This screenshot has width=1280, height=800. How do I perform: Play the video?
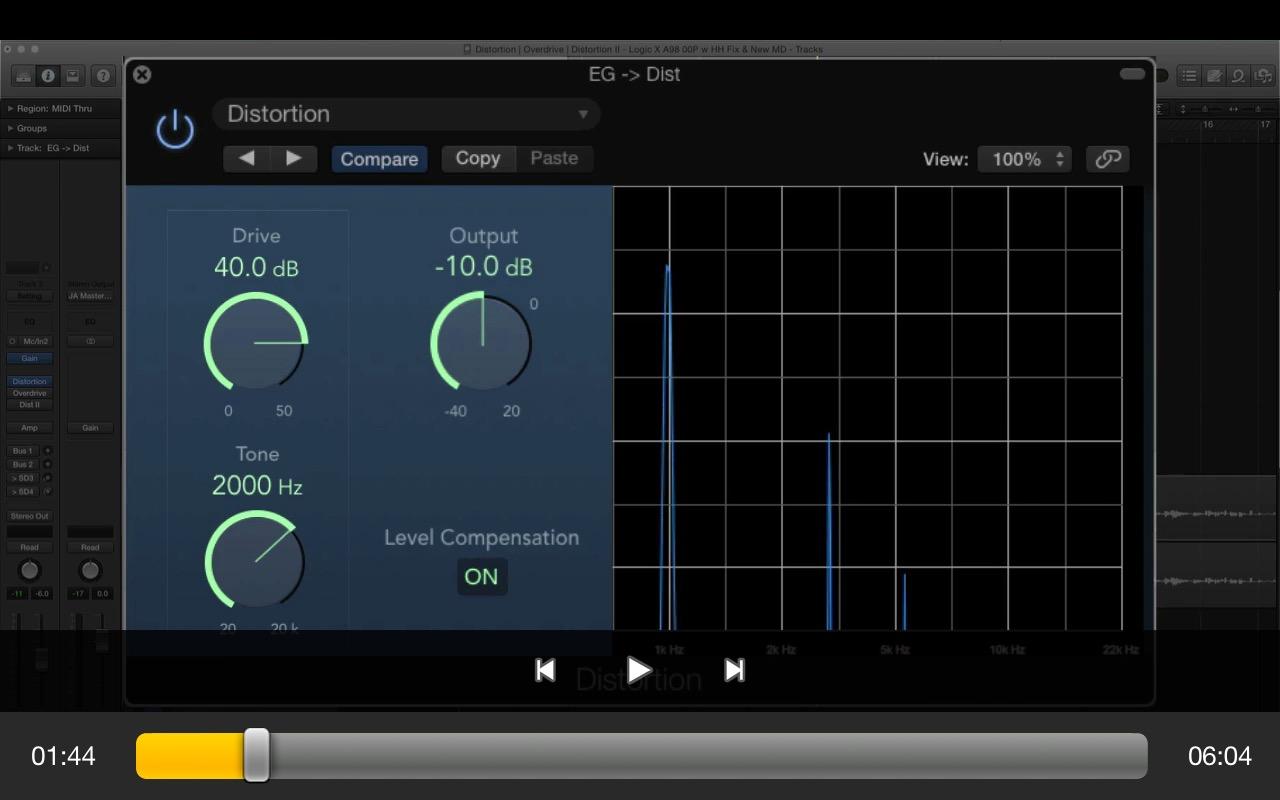coord(639,670)
